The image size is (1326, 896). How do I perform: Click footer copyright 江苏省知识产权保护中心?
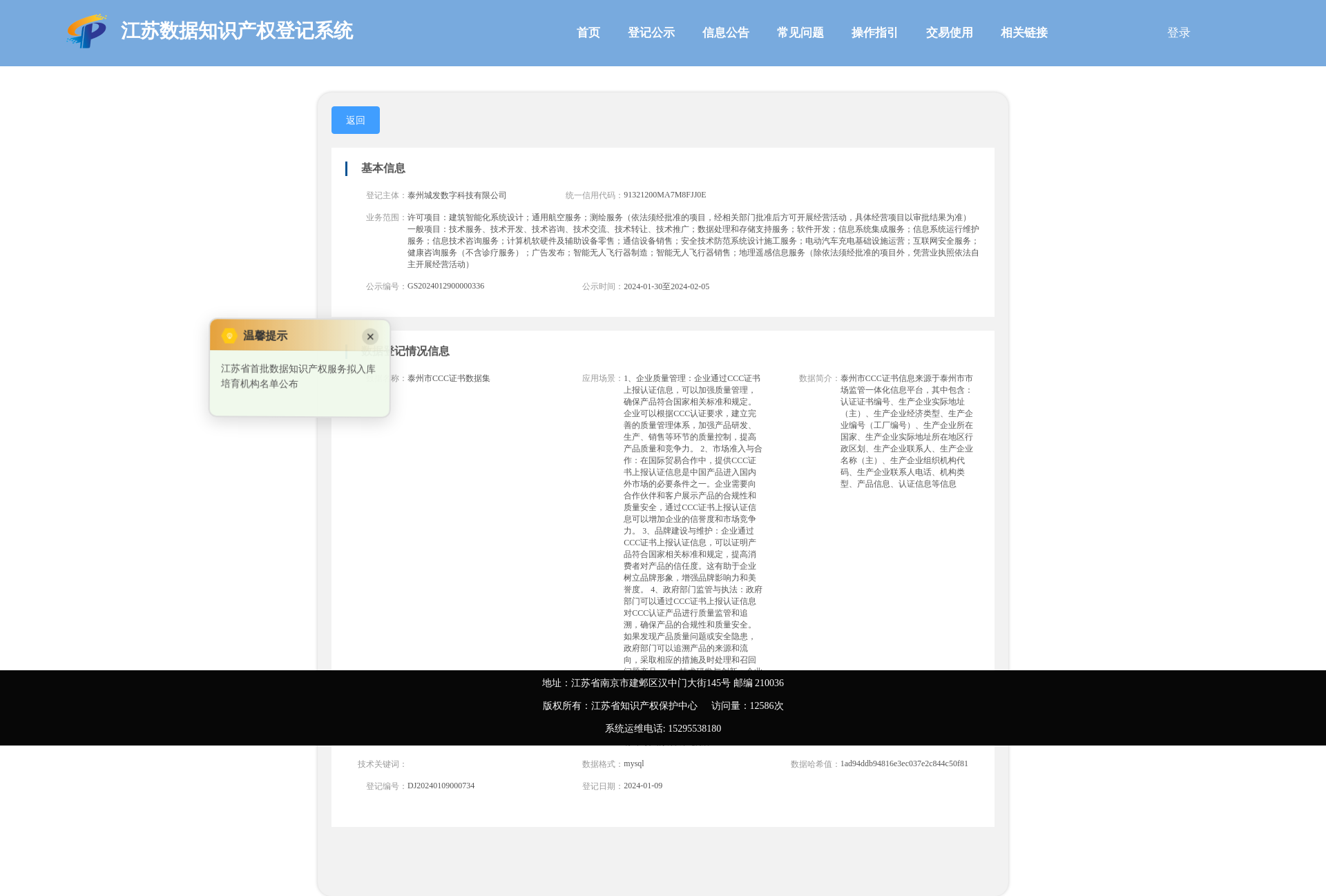[x=644, y=705]
